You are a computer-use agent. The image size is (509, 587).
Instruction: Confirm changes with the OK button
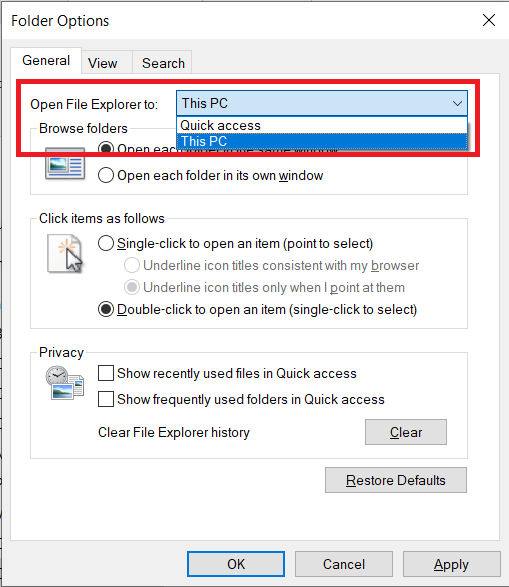[x=236, y=564]
